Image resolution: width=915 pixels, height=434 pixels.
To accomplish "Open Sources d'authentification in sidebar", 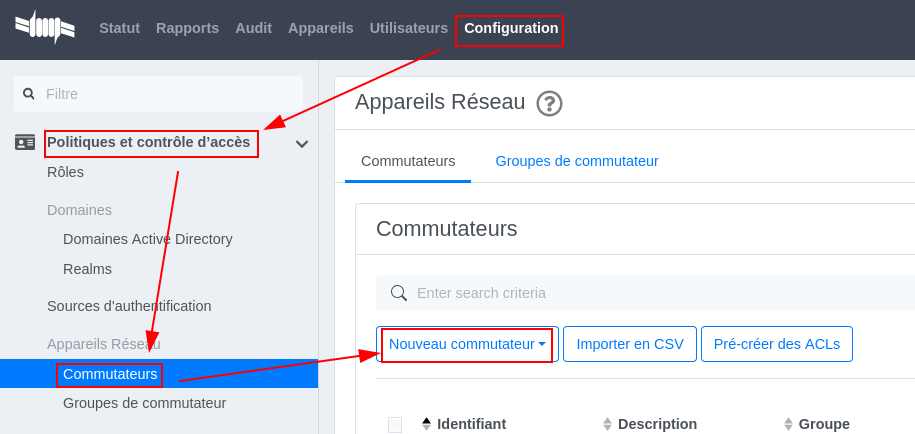I will coord(129,306).
